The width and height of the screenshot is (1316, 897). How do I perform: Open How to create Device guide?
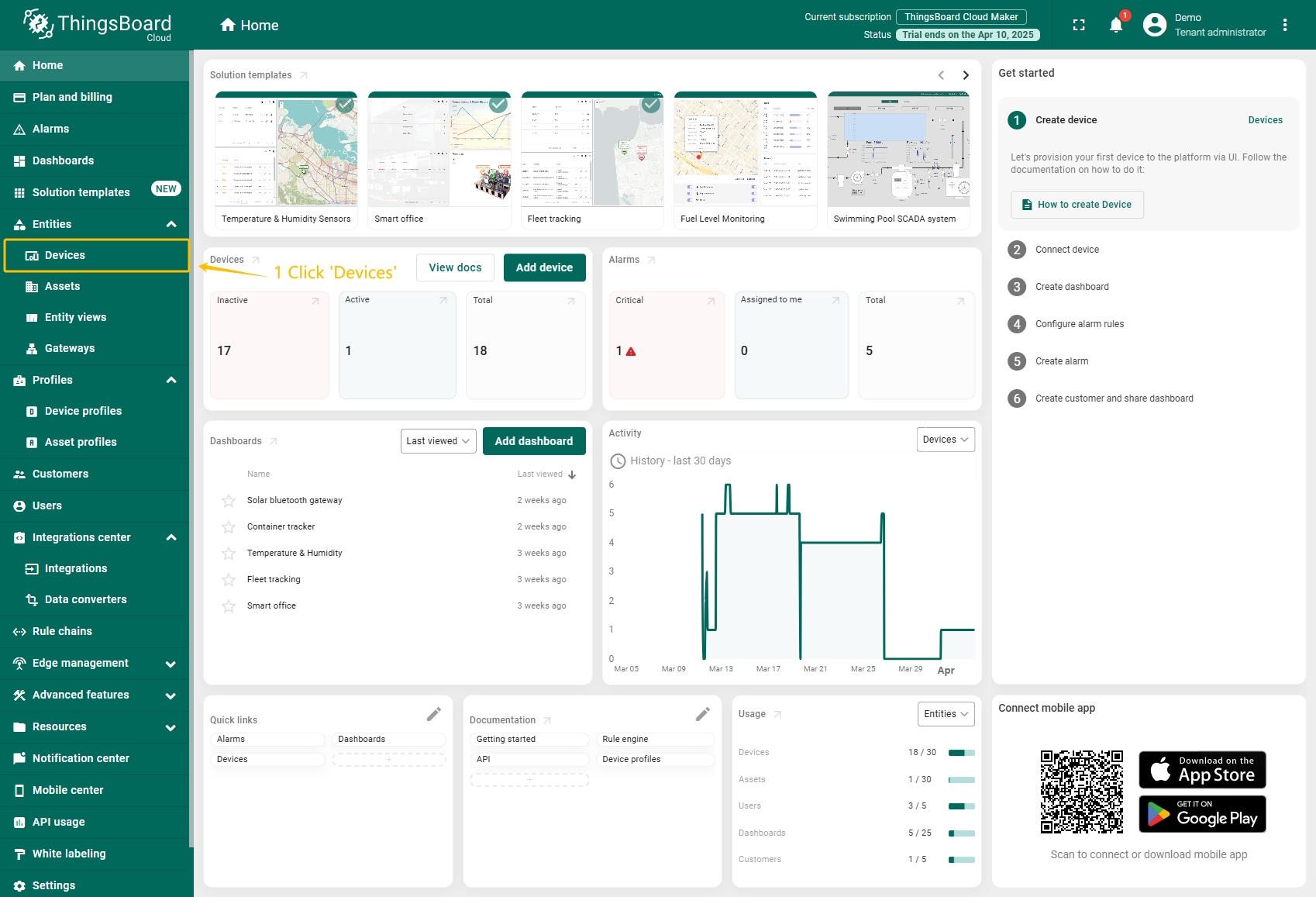pyautogui.click(x=1077, y=205)
